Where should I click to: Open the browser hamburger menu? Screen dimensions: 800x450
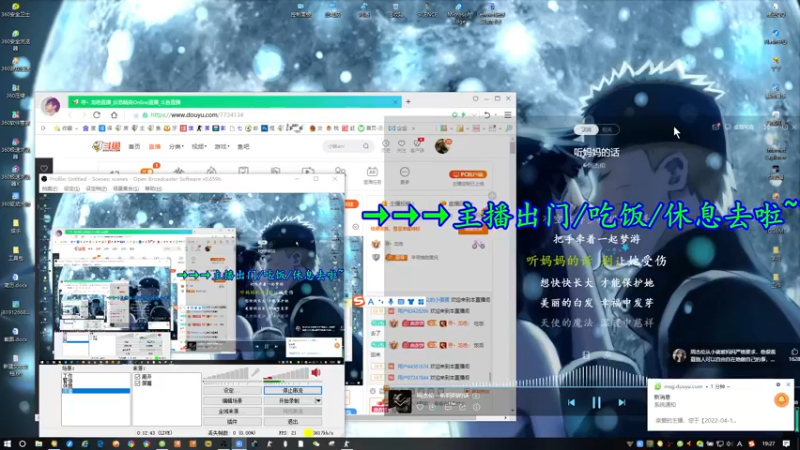508,115
